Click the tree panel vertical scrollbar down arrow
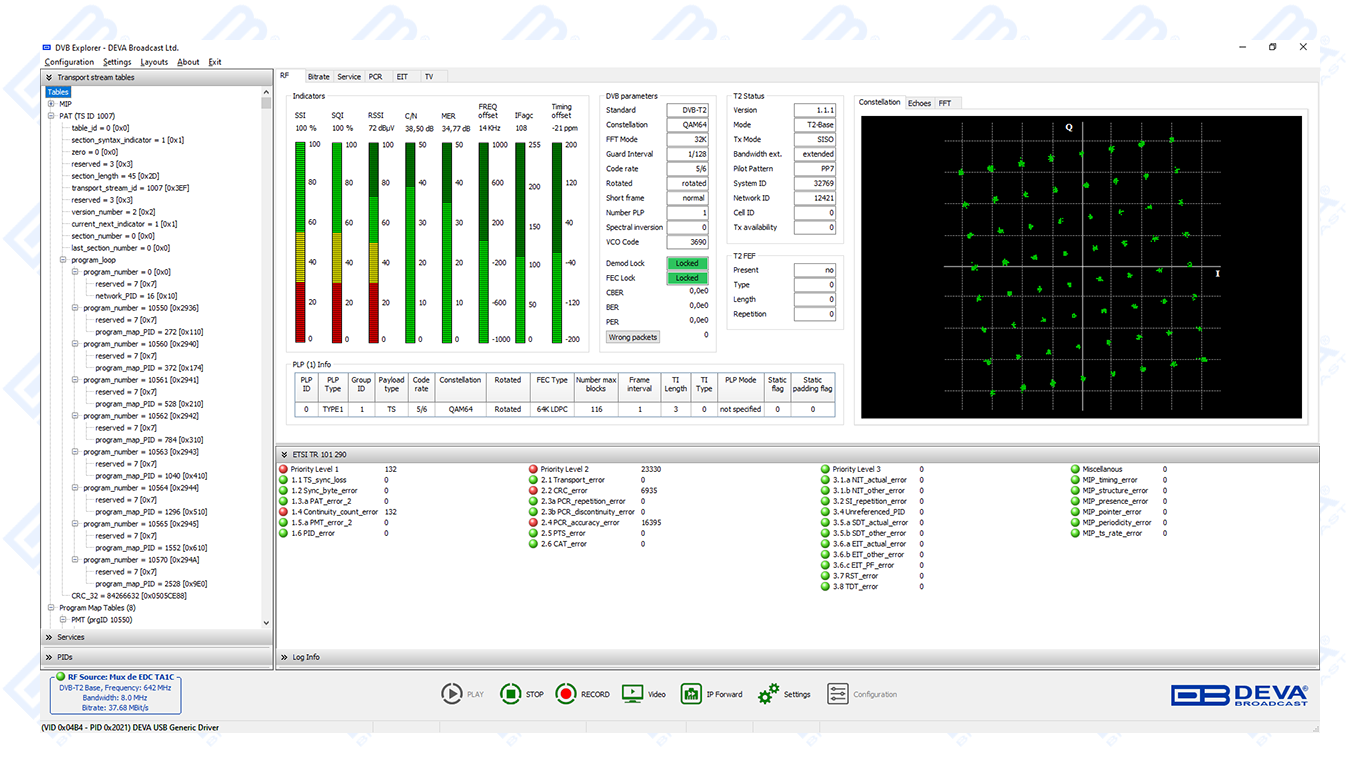This screenshot has width=1360, height=773. click(x=266, y=623)
